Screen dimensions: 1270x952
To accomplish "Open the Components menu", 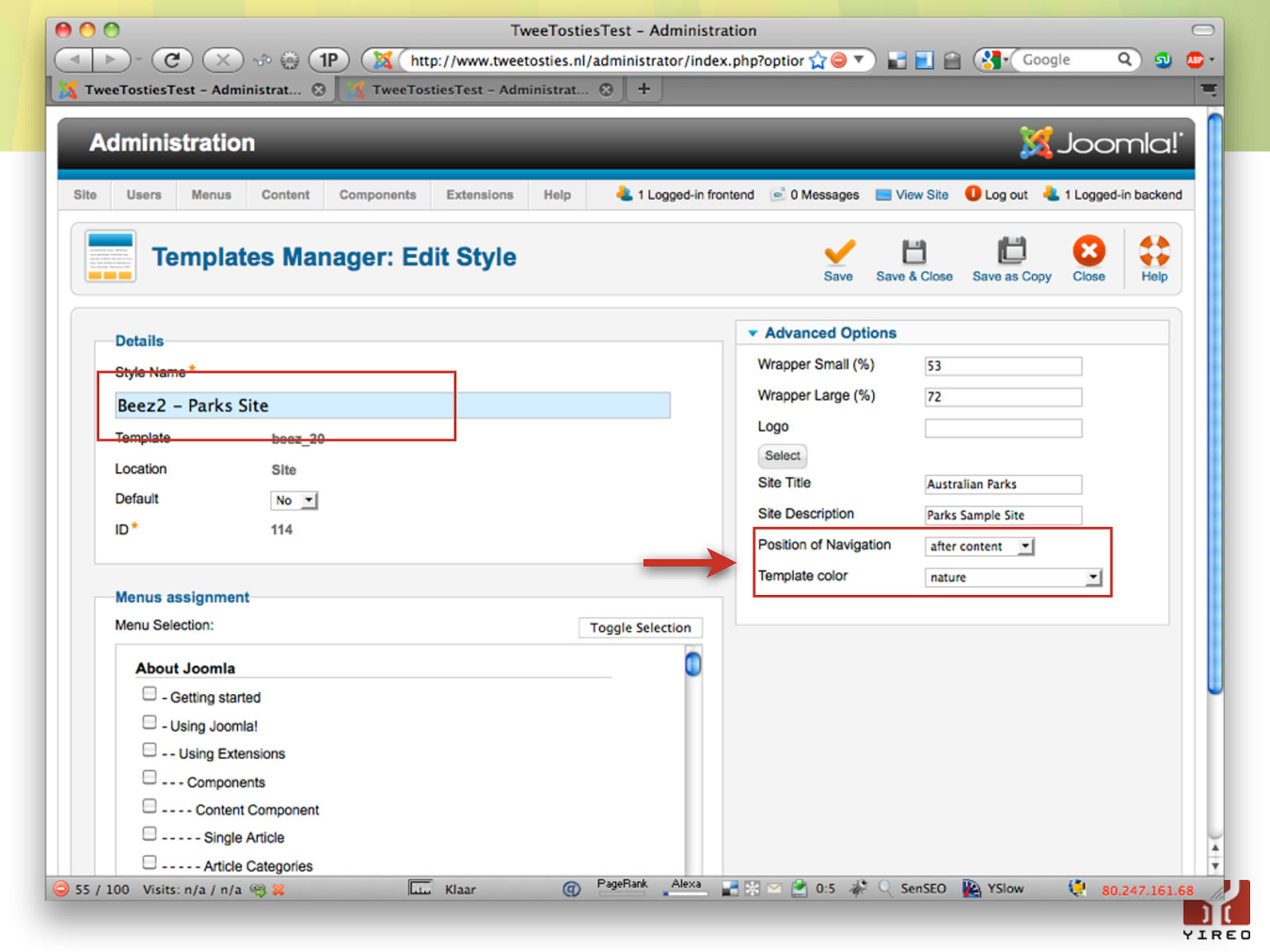I will pos(378,195).
